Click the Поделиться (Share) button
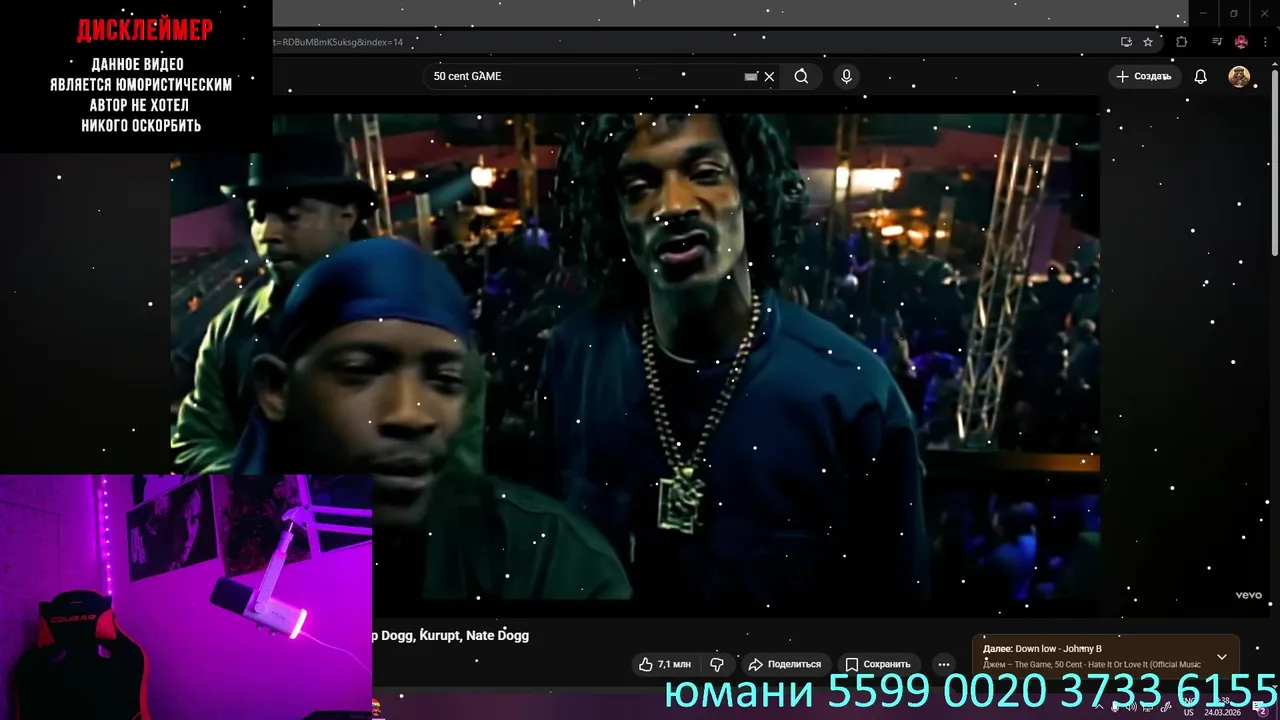Image resolution: width=1280 pixels, height=720 pixels. click(785, 664)
